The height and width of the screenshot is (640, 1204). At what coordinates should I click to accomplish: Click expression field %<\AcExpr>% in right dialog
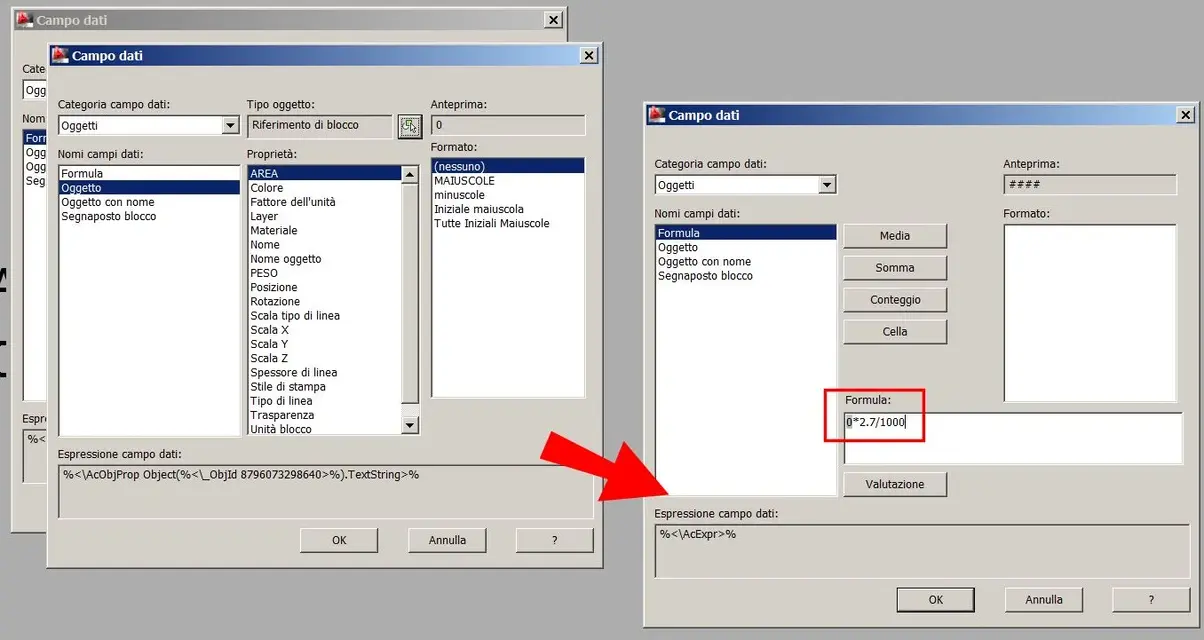point(923,551)
